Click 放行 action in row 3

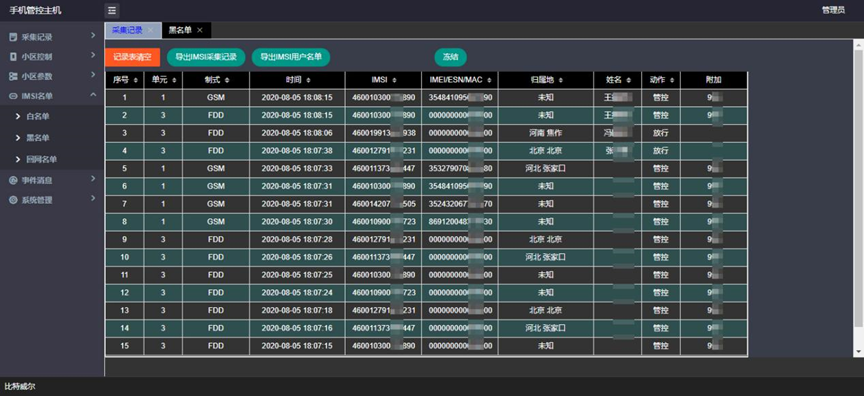[x=661, y=133]
